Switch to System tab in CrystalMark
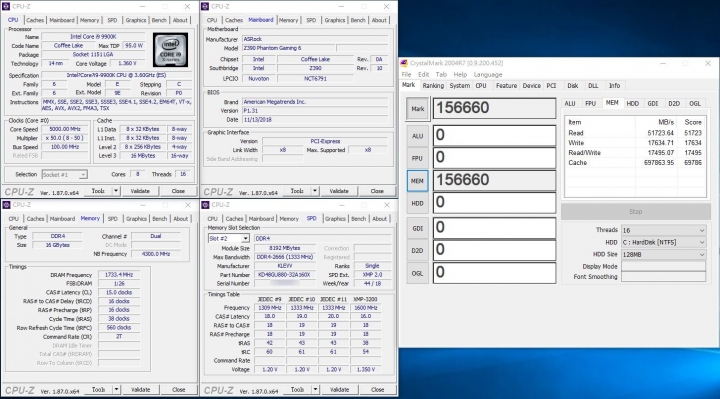This screenshot has height=399, width=720. (x=460, y=86)
